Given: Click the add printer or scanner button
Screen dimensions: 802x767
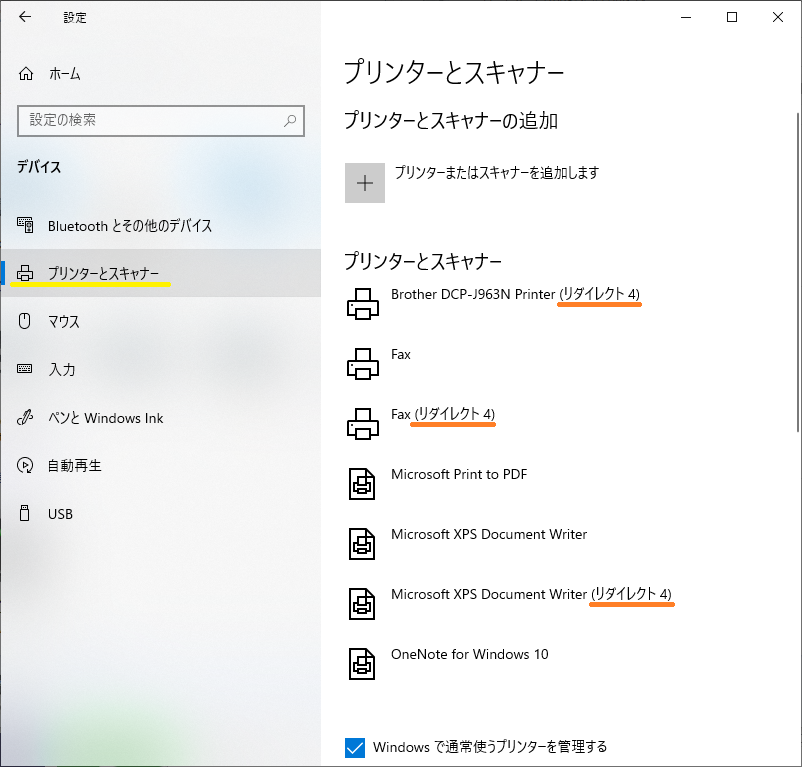Looking at the screenshot, I should (x=365, y=182).
